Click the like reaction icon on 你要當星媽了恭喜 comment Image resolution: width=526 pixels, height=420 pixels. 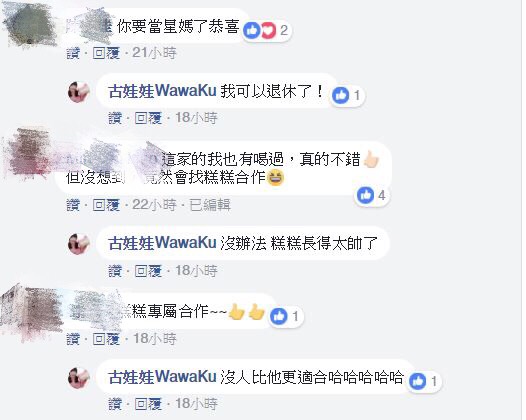click(252, 31)
